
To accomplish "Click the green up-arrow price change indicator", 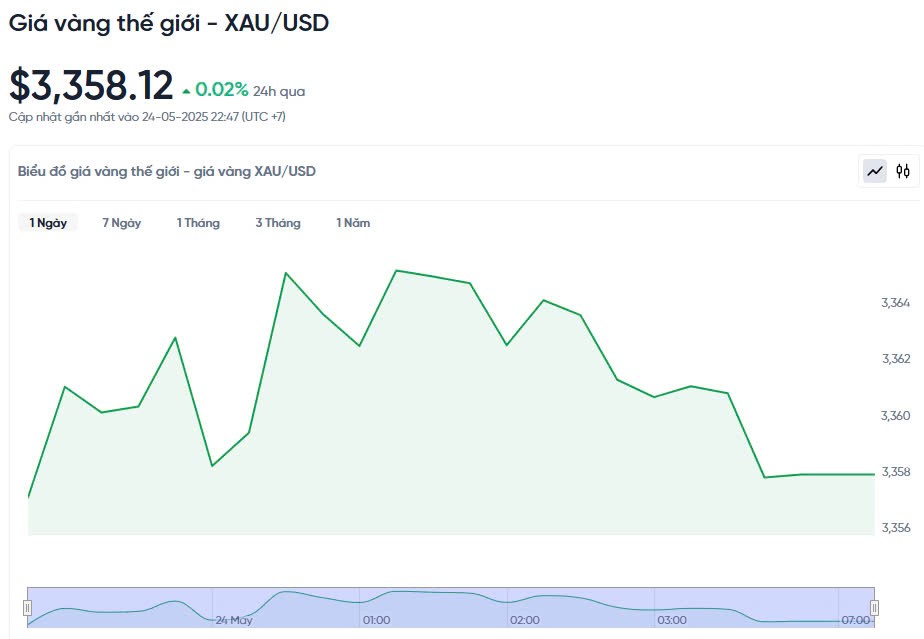I will click(186, 91).
